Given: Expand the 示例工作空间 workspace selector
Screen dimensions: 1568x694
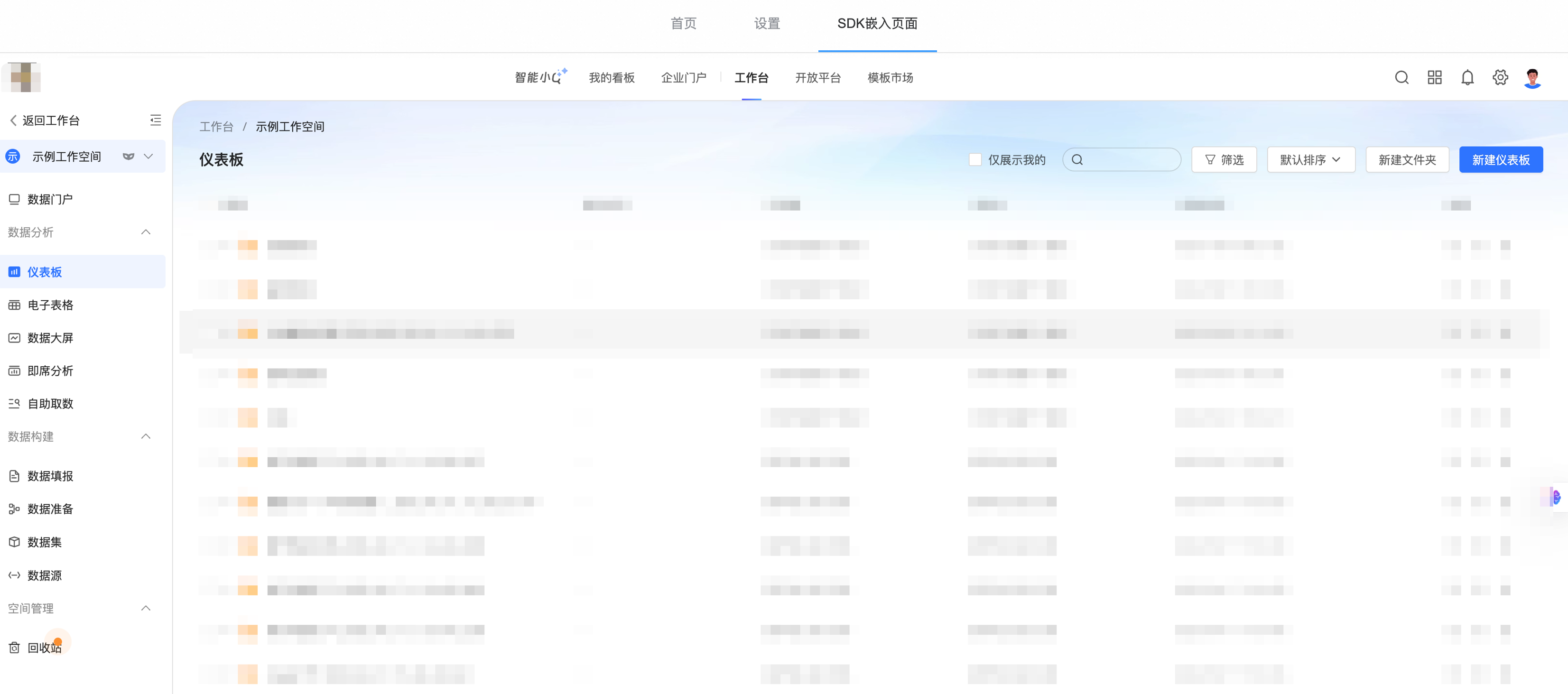Looking at the screenshot, I should coord(148,157).
